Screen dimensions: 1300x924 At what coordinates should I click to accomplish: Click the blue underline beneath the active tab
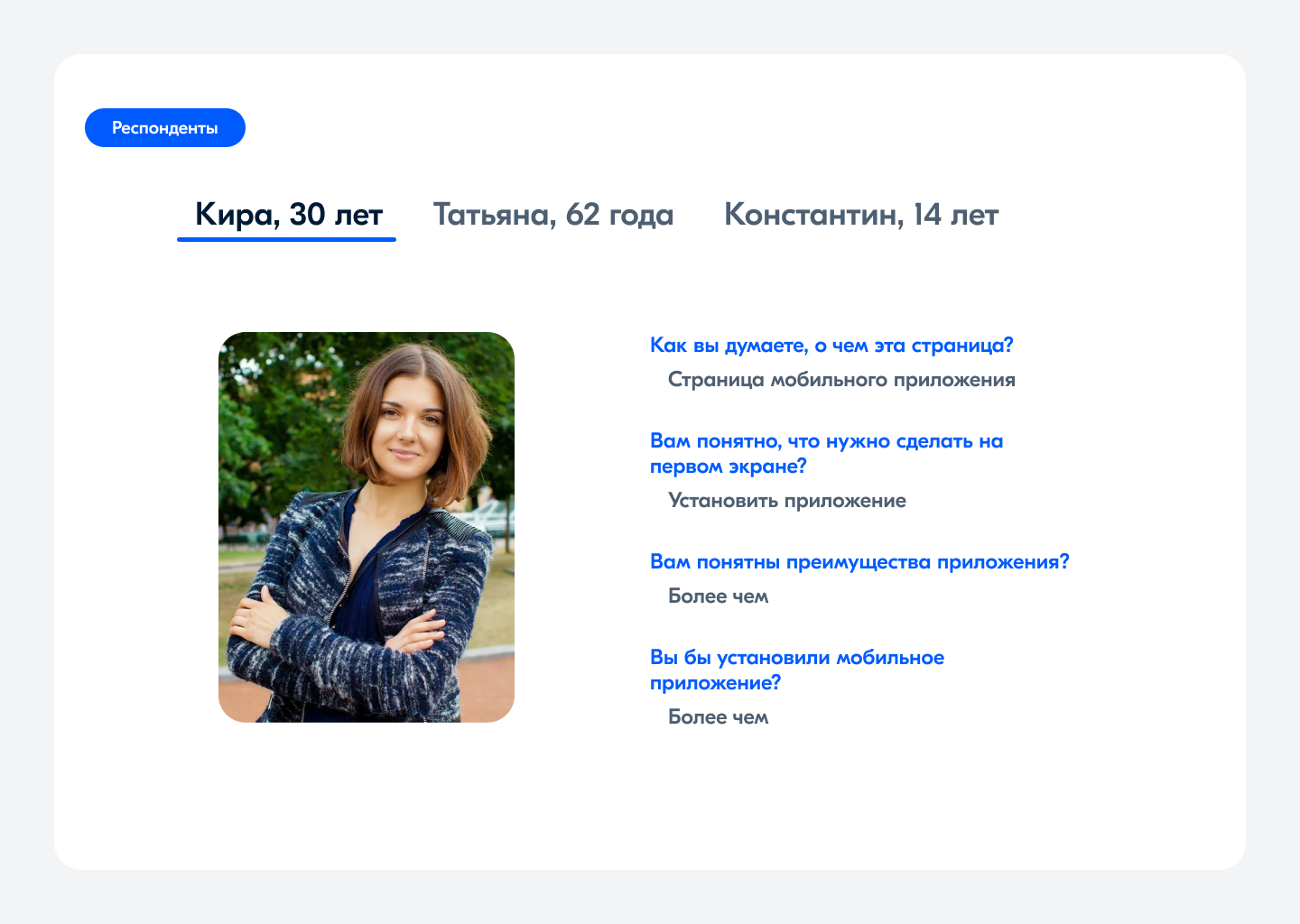click(286, 239)
